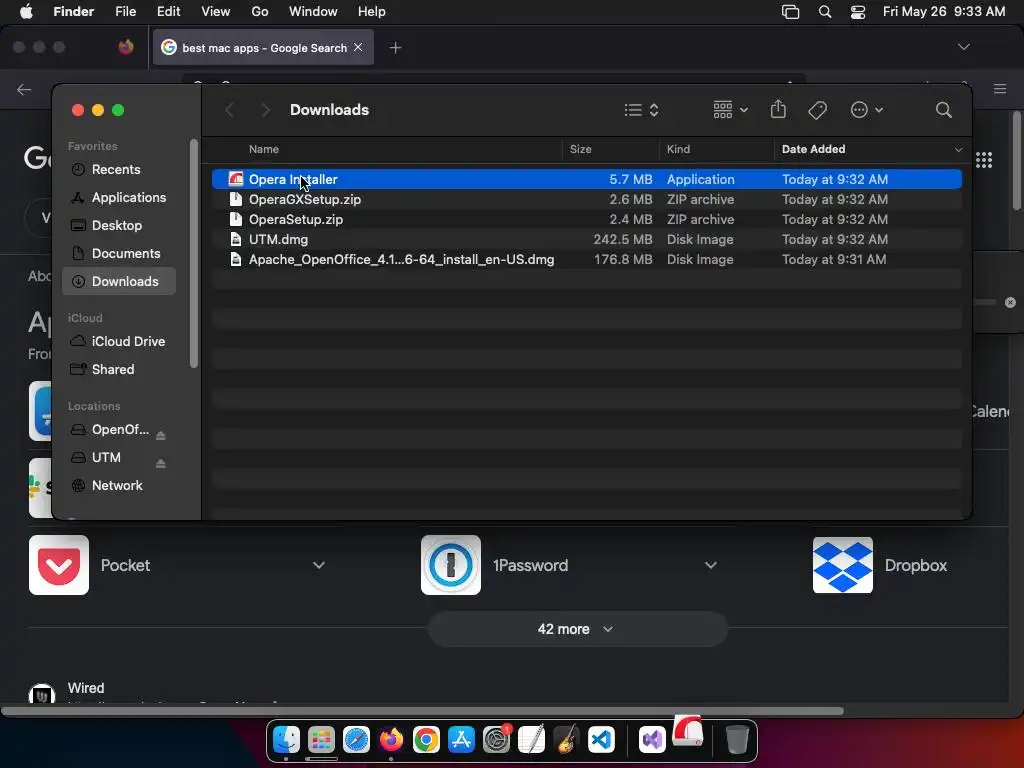Select Downloads in Finder sidebar
The width and height of the screenshot is (1024, 768).
(119, 281)
